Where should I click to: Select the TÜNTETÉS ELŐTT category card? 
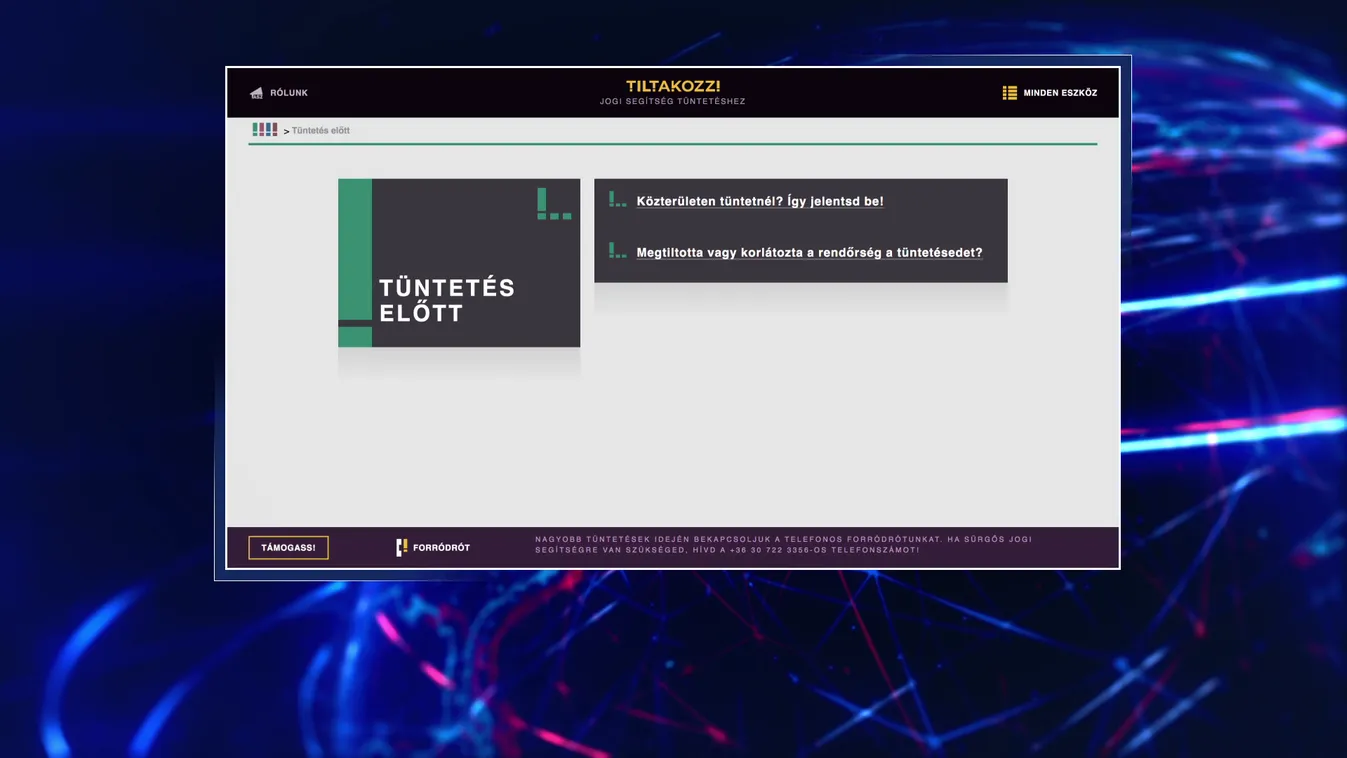[459, 262]
